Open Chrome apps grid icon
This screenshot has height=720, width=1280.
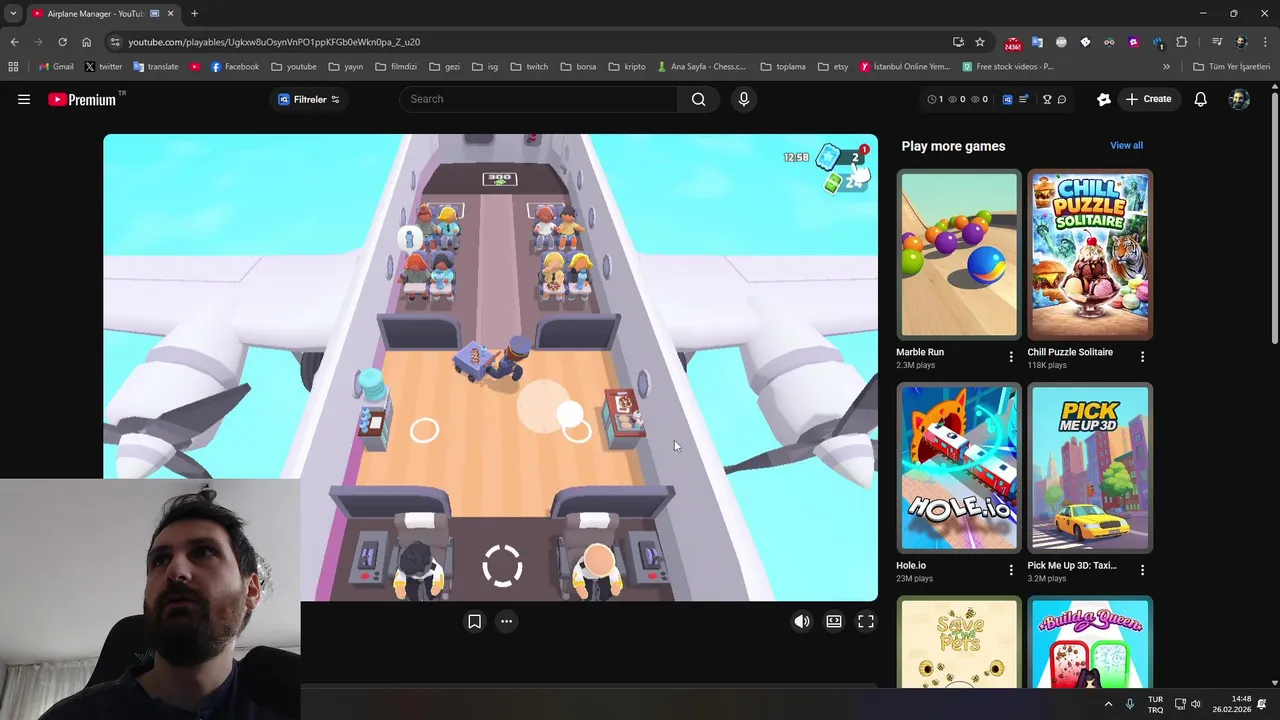[13, 67]
